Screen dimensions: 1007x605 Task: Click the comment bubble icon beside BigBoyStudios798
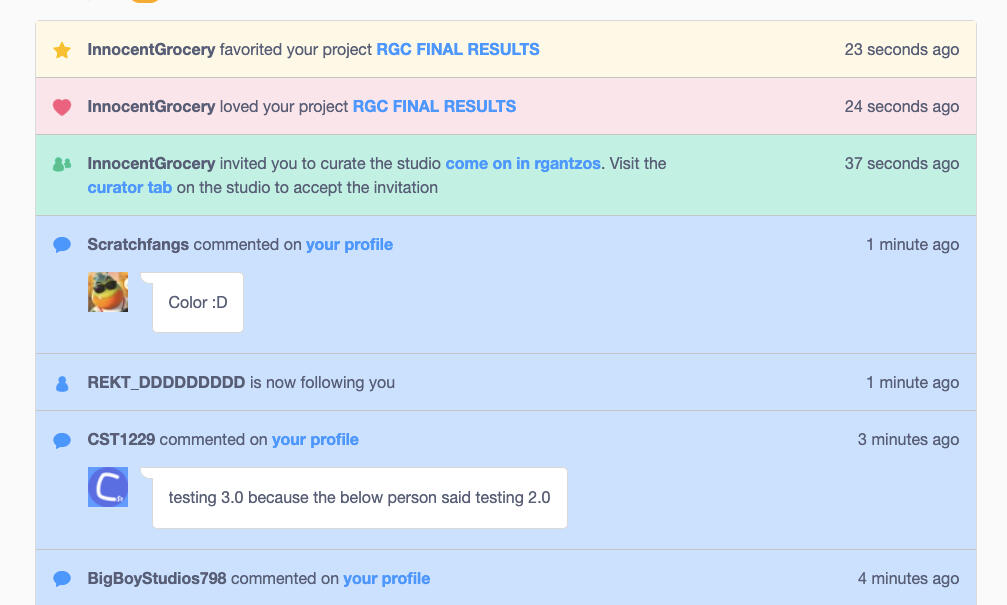(x=62, y=579)
